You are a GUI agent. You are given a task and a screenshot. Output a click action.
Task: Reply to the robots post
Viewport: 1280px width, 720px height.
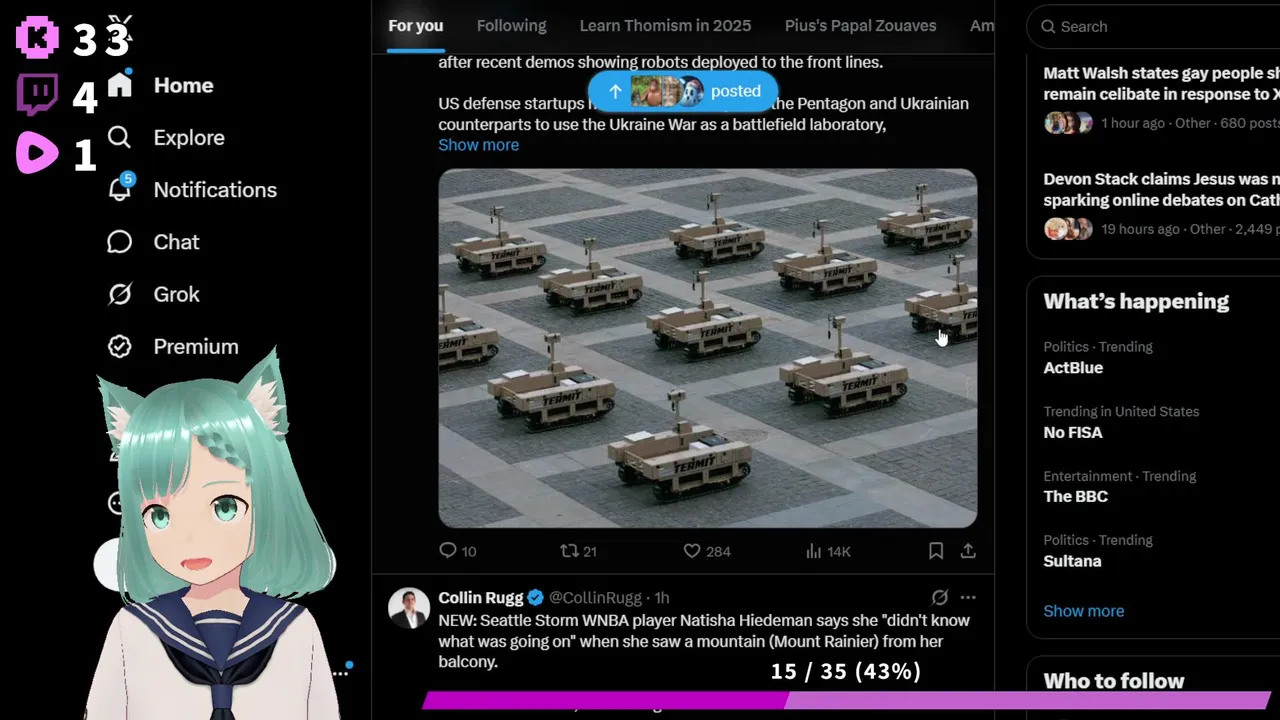[x=458, y=551]
